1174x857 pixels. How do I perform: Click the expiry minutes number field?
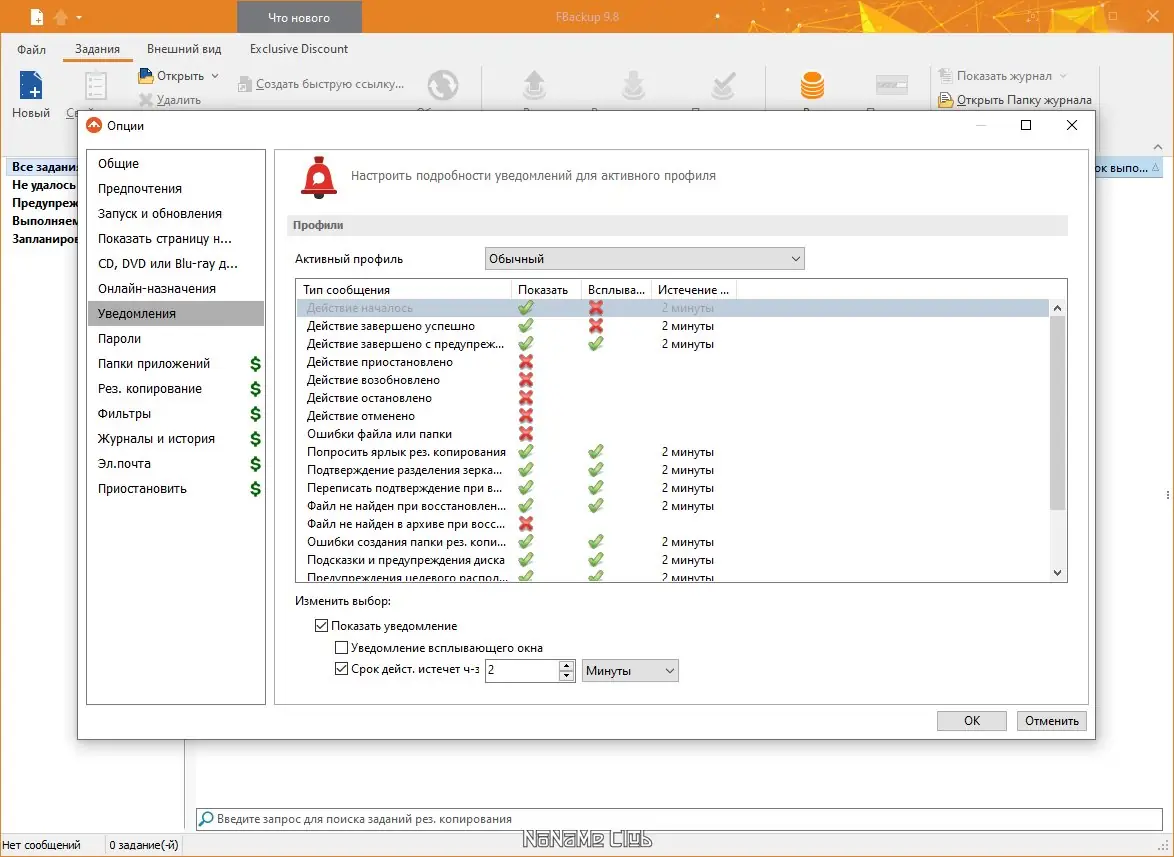[522, 671]
